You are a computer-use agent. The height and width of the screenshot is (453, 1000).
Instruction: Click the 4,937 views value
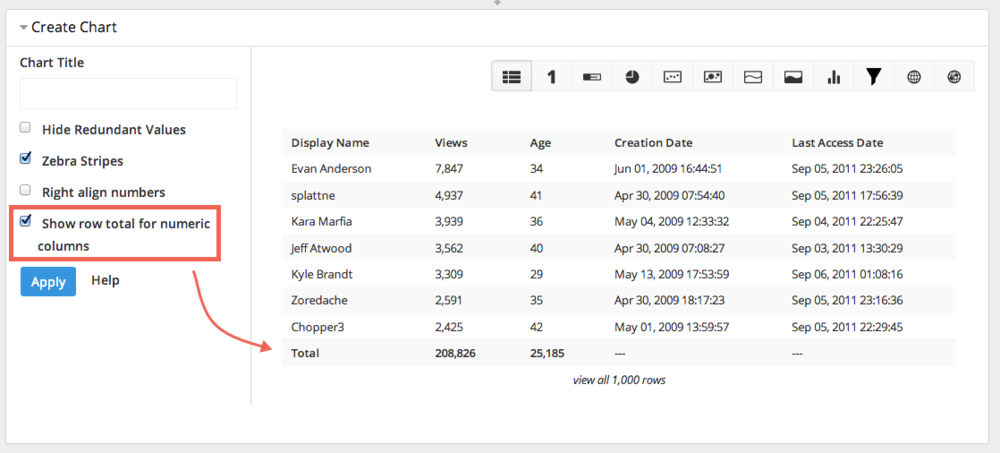(x=449, y=195)
